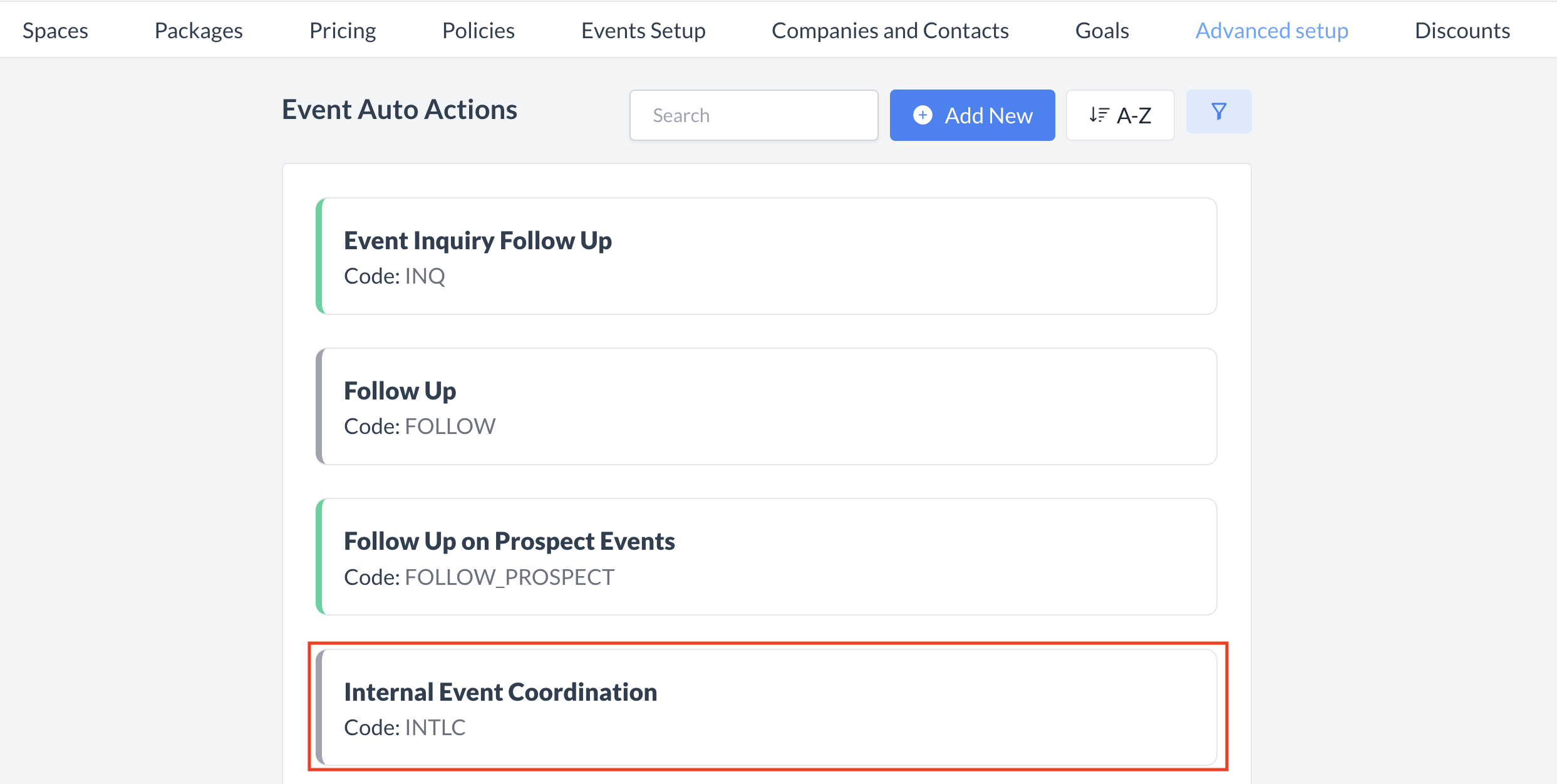
Task: Open the filter options icon
Action: 1218,111
